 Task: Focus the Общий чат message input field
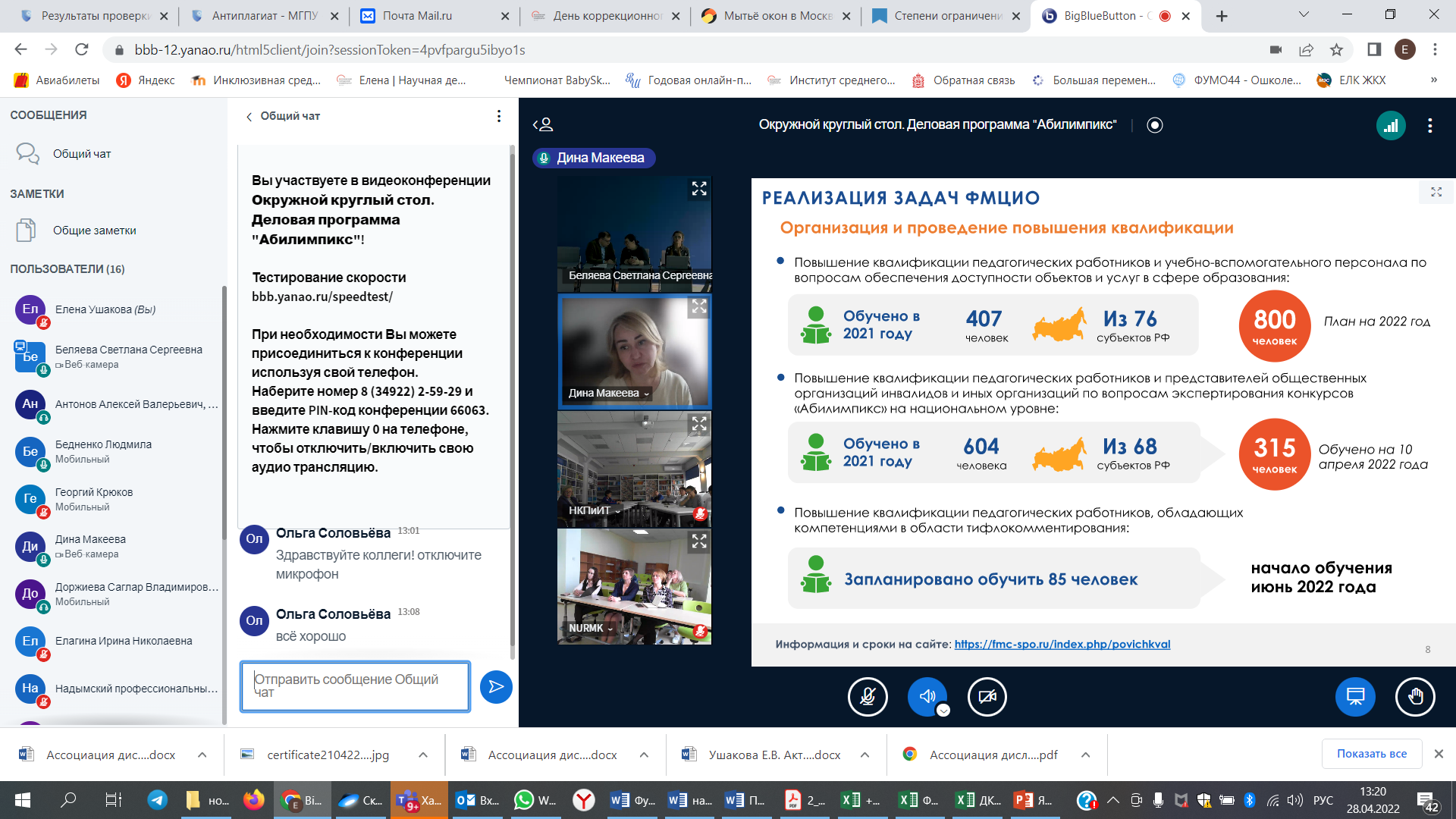(x=355, y=686)
